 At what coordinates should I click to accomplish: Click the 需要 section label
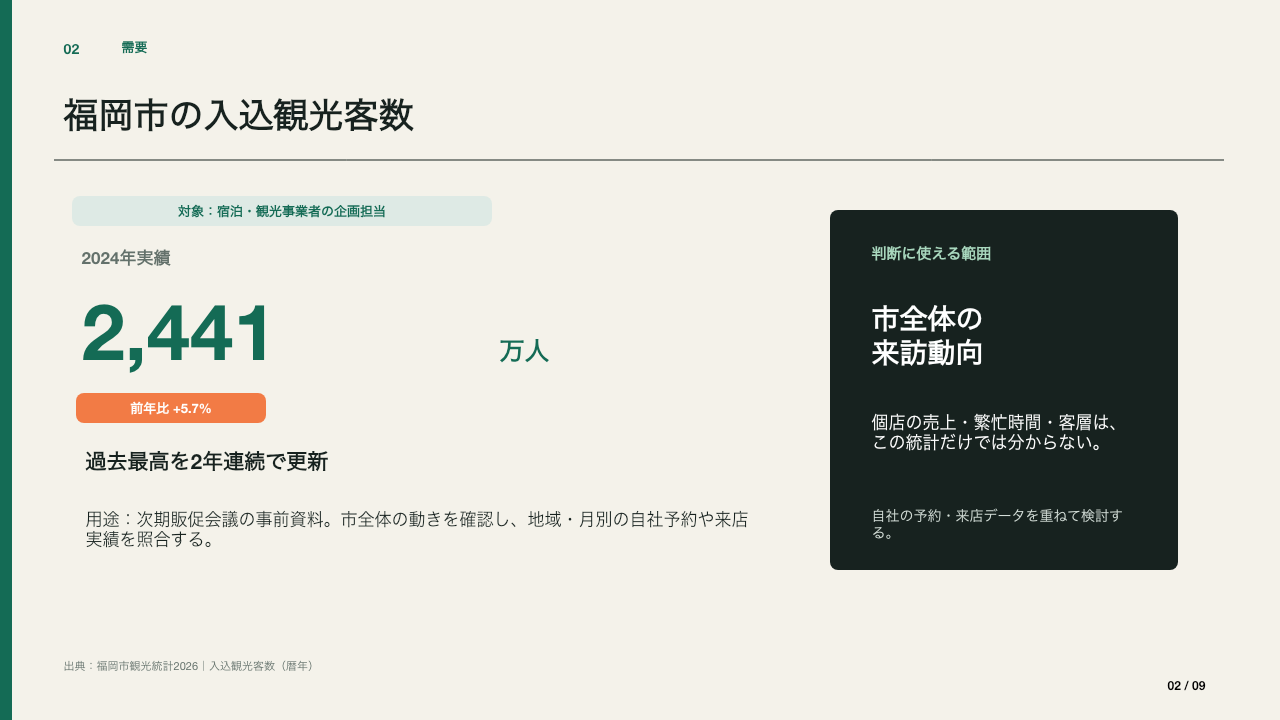[x=134, y=47]
